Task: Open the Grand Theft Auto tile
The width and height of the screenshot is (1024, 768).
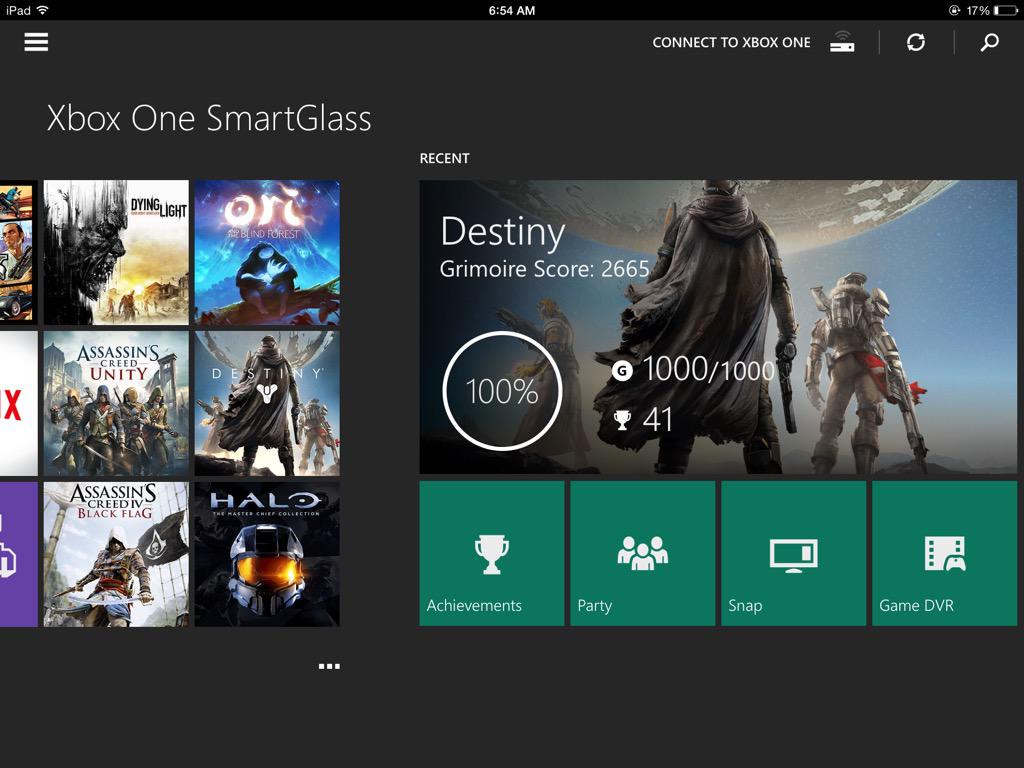Action: (x=18, y=253)
